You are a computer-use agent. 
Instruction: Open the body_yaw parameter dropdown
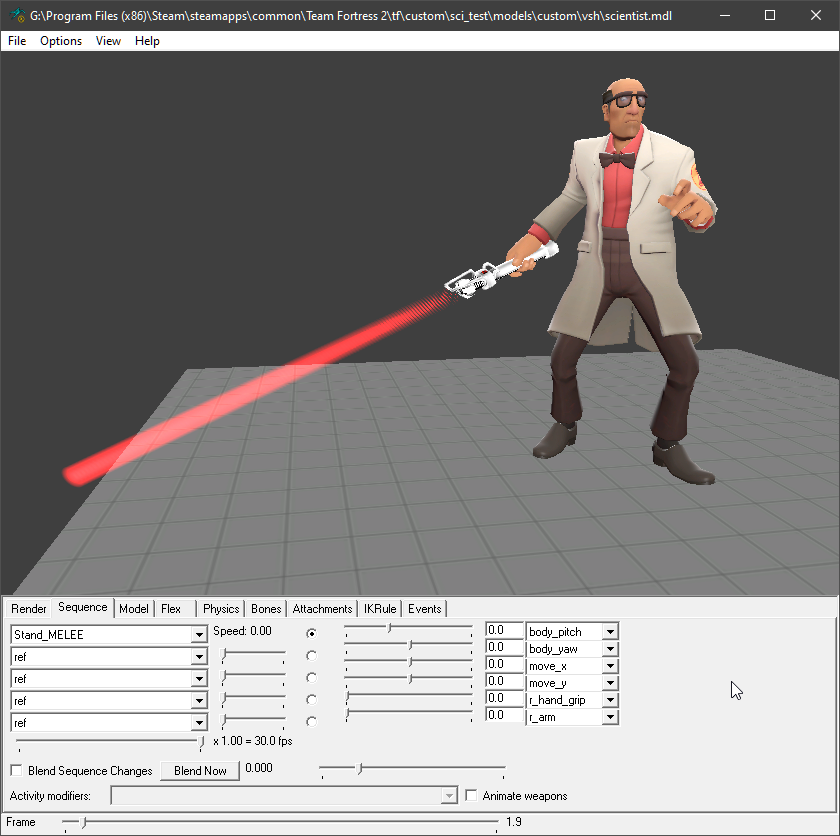(610, 649)
